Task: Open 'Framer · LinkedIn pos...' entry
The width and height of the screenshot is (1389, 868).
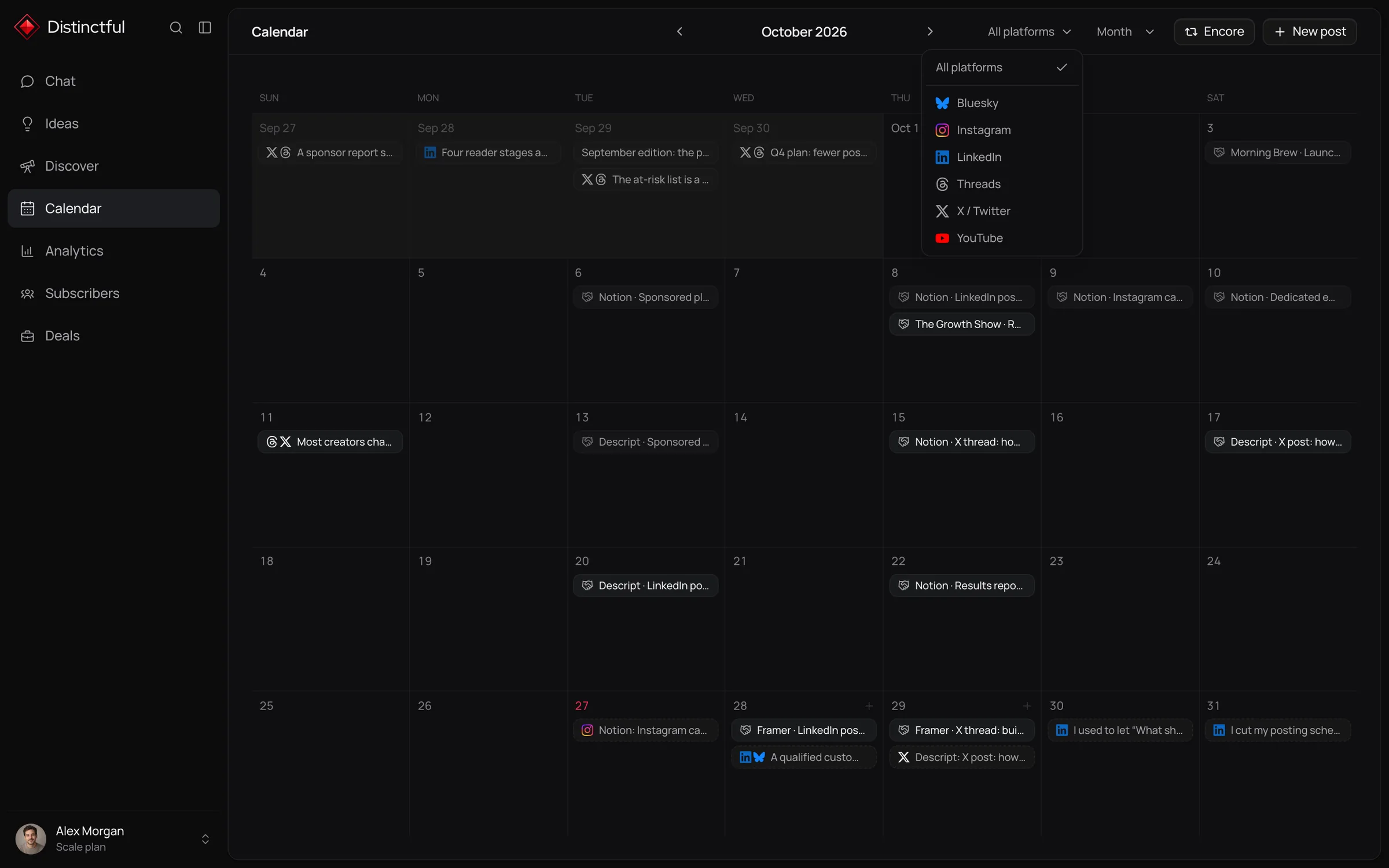Action: coord(804,730)
